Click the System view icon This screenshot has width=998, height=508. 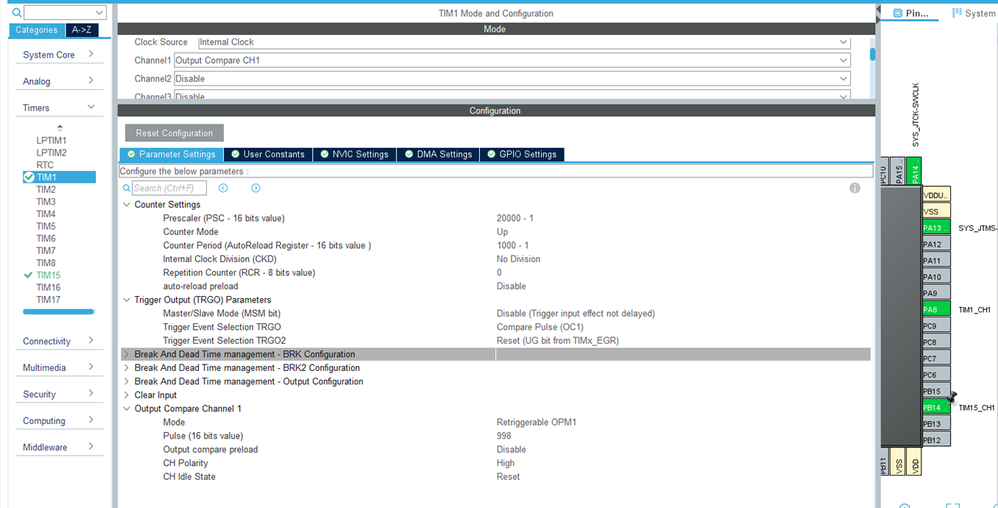[957, 13]
